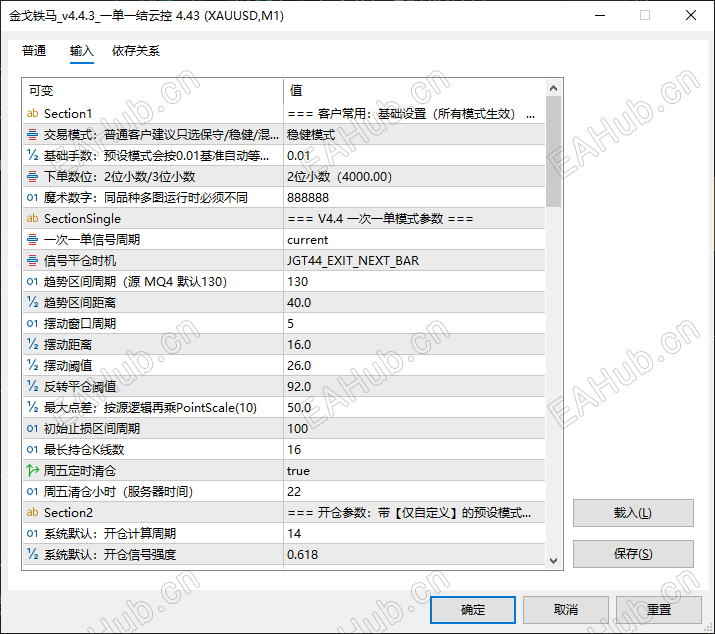Click the 保存(S) button

[633, 554]
